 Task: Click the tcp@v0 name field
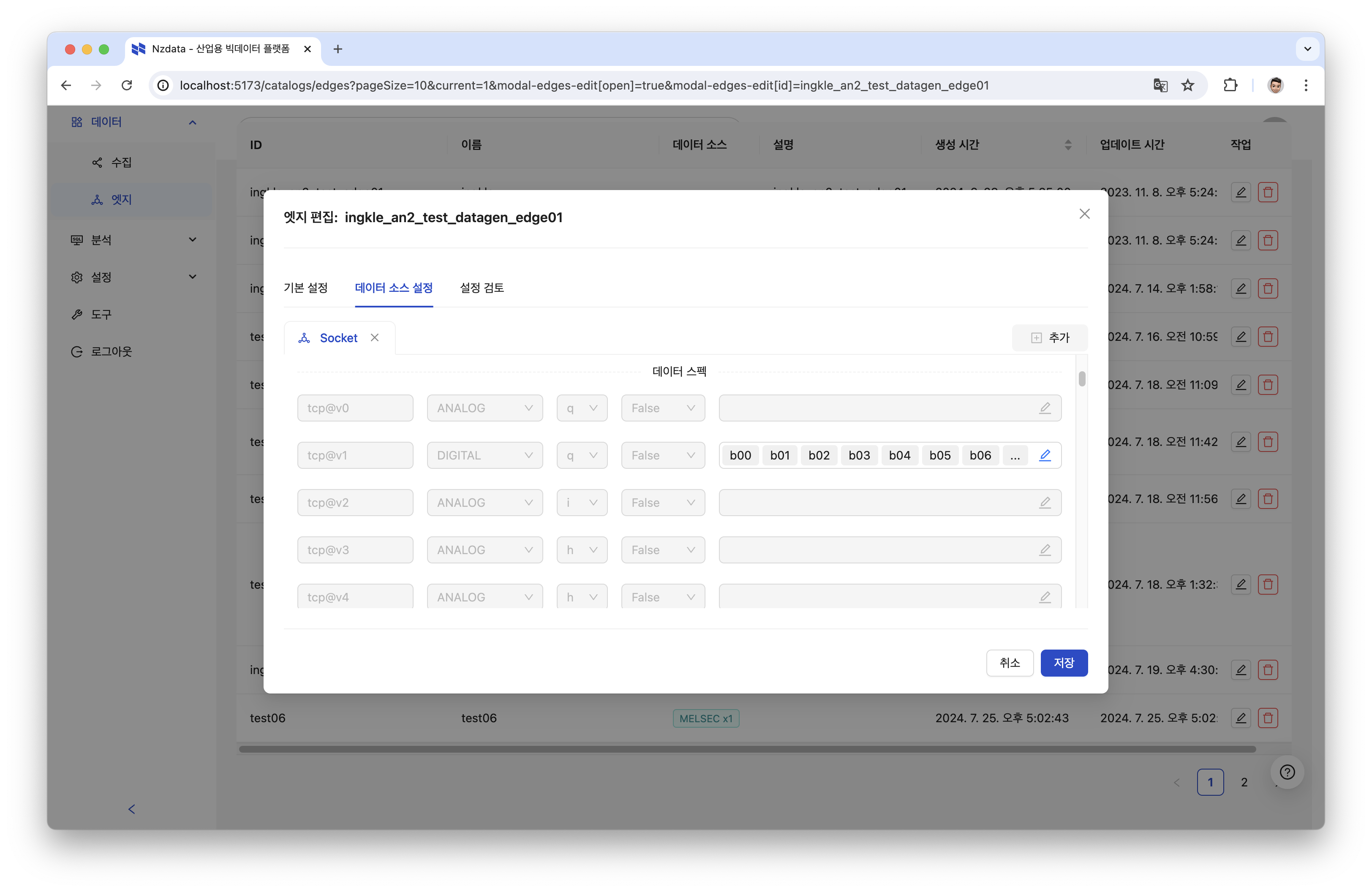pos(355,408)
